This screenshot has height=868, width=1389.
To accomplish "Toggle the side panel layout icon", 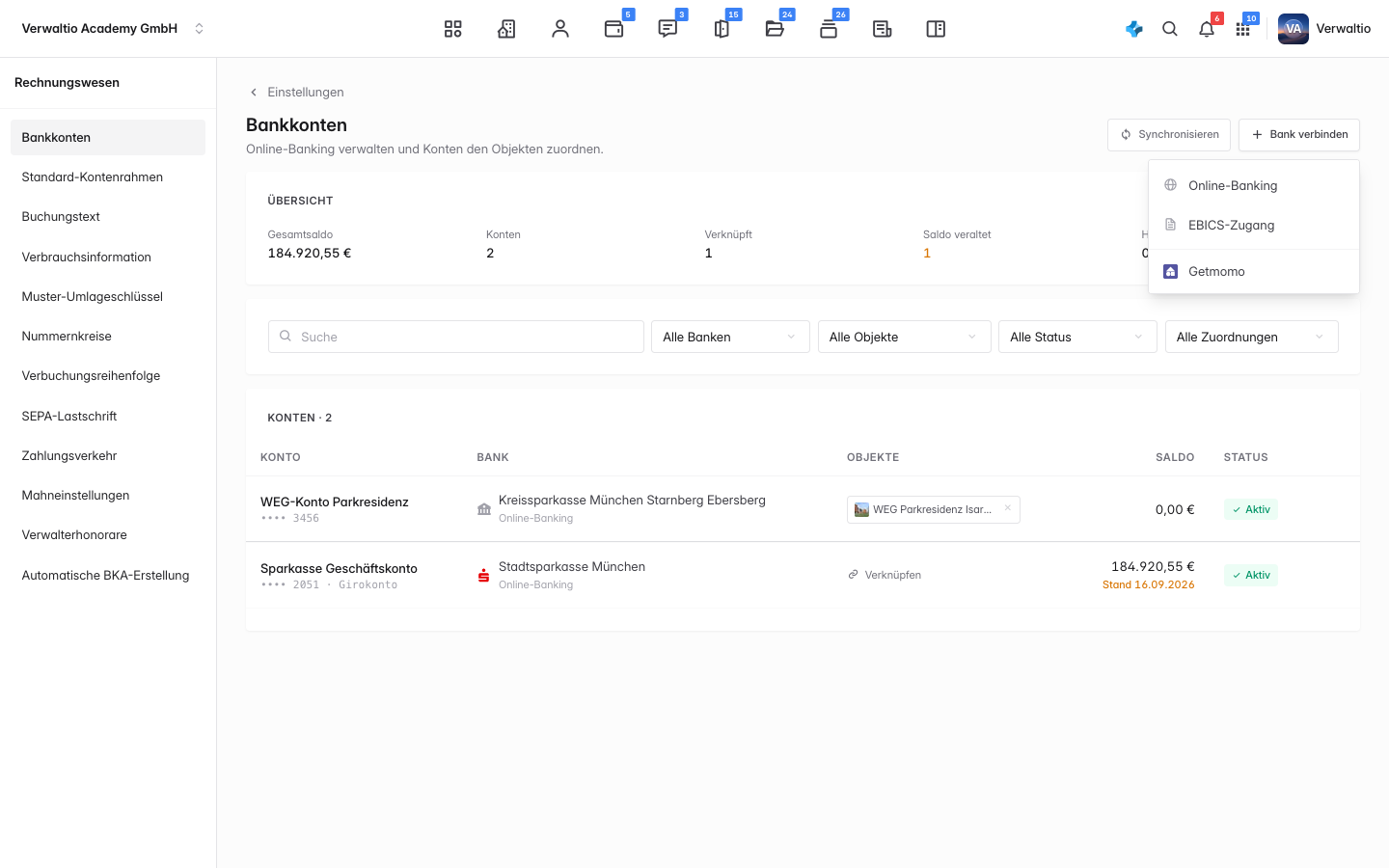I will [x=936, y=29].
